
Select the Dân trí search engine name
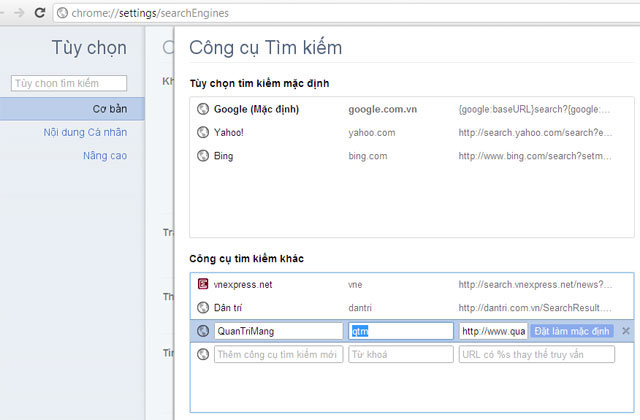pyautogui.click(x=228, y=307)
